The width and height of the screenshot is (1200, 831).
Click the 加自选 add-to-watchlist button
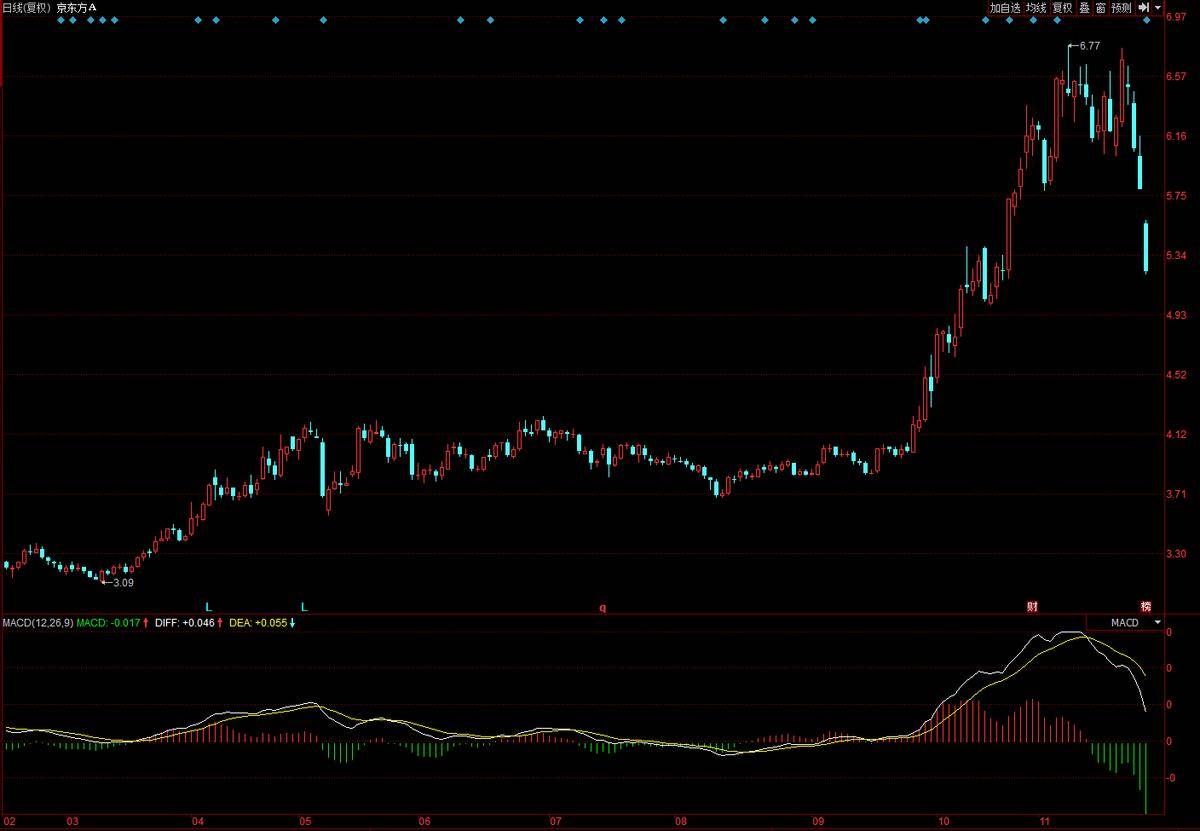[1005, 7]
